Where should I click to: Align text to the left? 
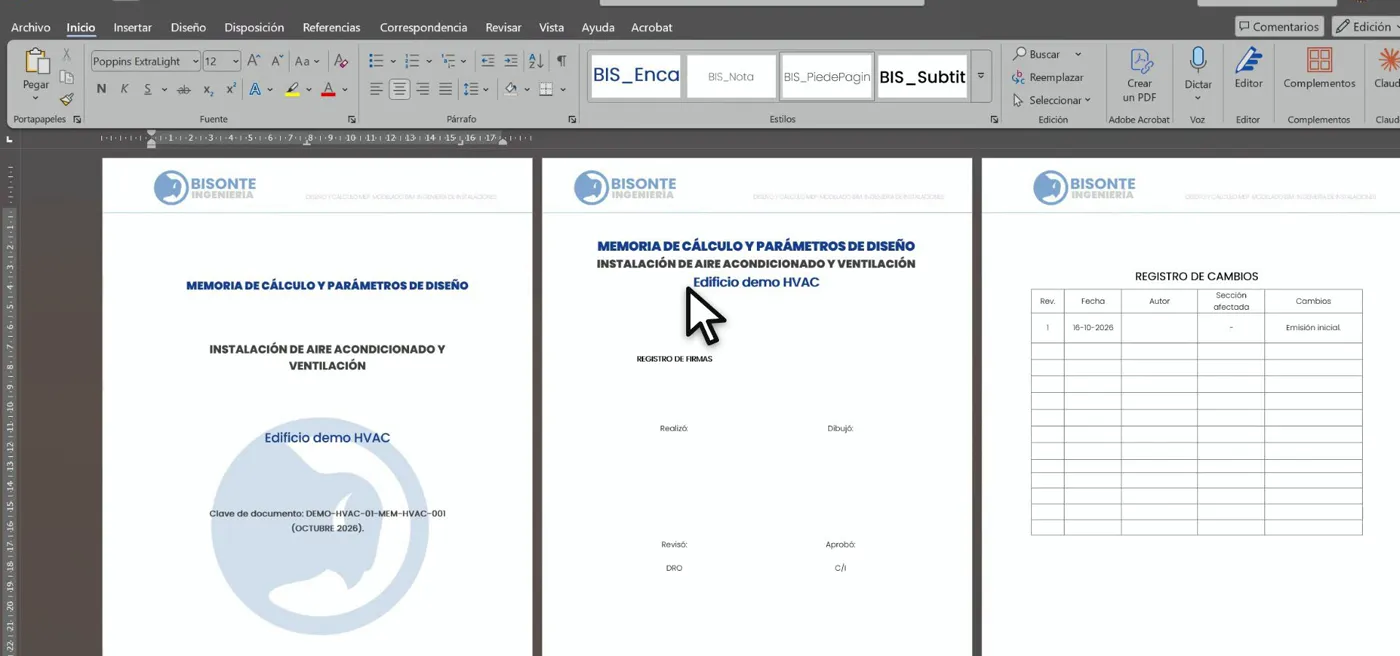(376, 89)
